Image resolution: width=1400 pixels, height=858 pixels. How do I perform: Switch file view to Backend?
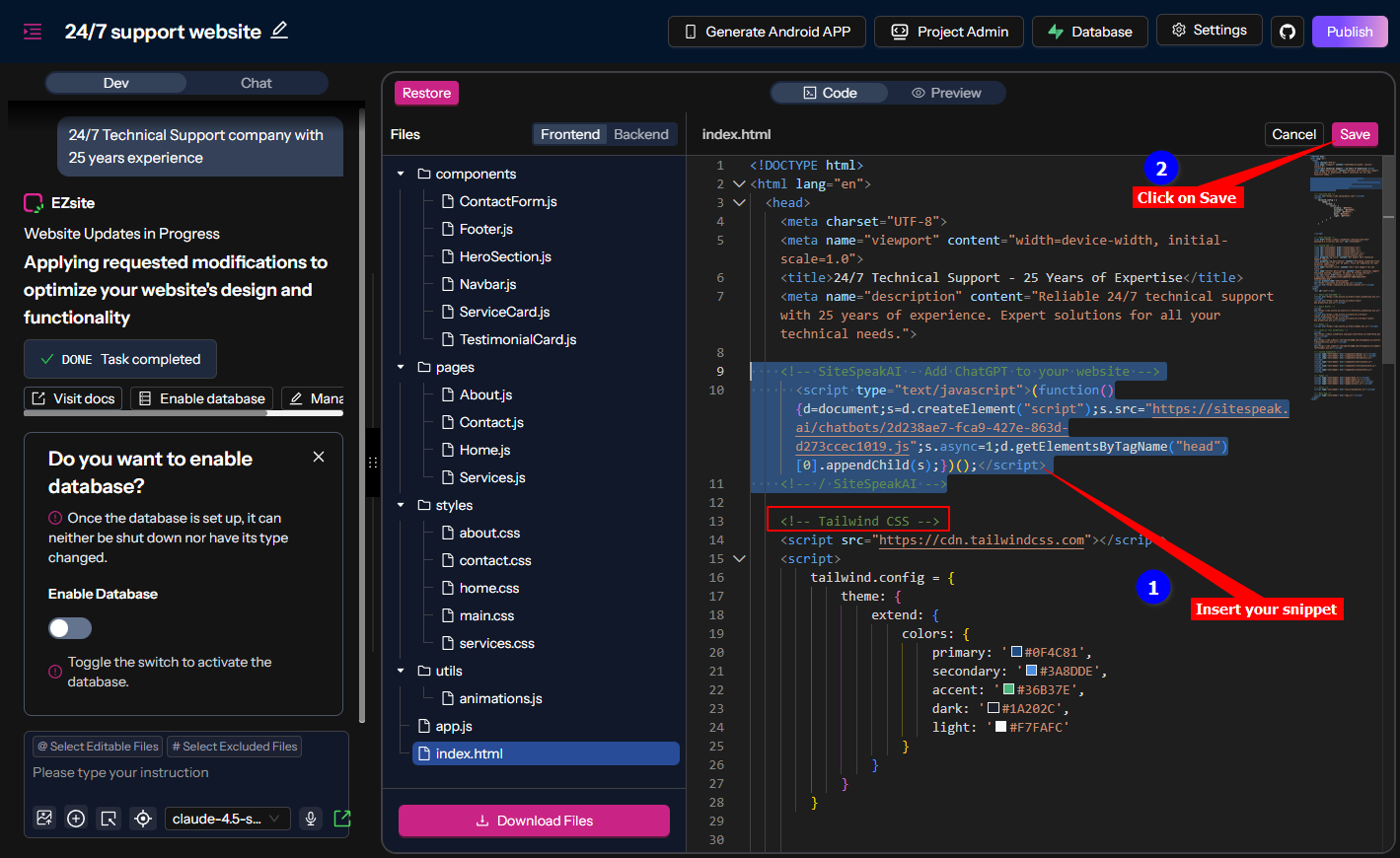coord(640,134)
